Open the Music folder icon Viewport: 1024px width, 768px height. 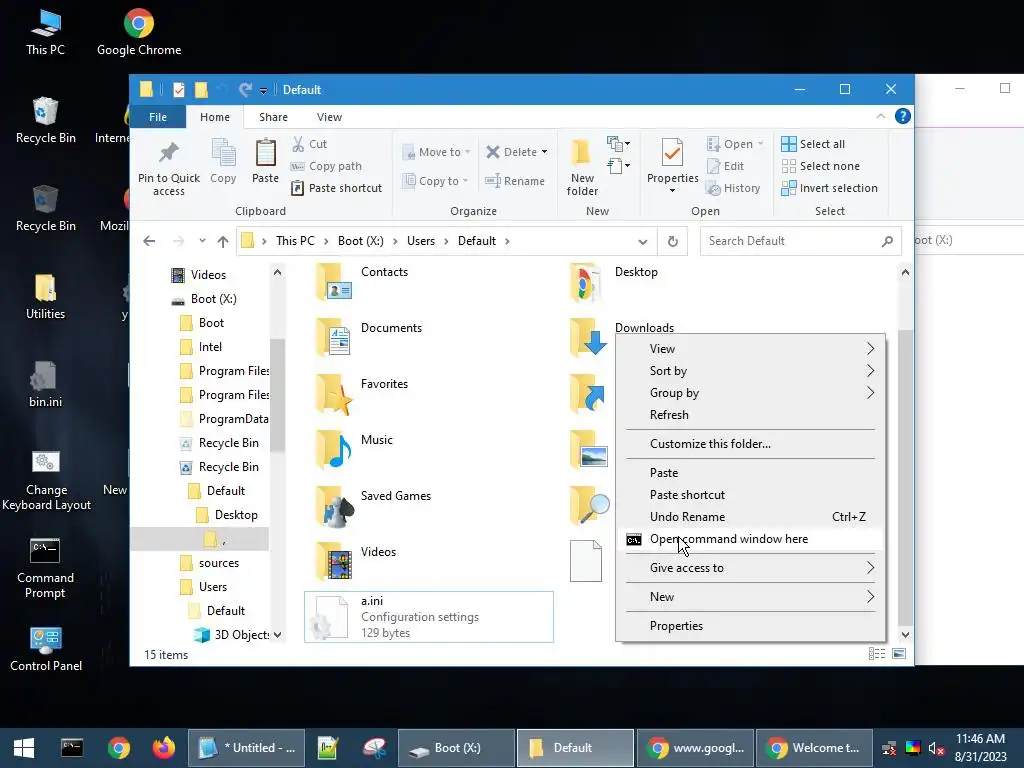click(334, 449)
